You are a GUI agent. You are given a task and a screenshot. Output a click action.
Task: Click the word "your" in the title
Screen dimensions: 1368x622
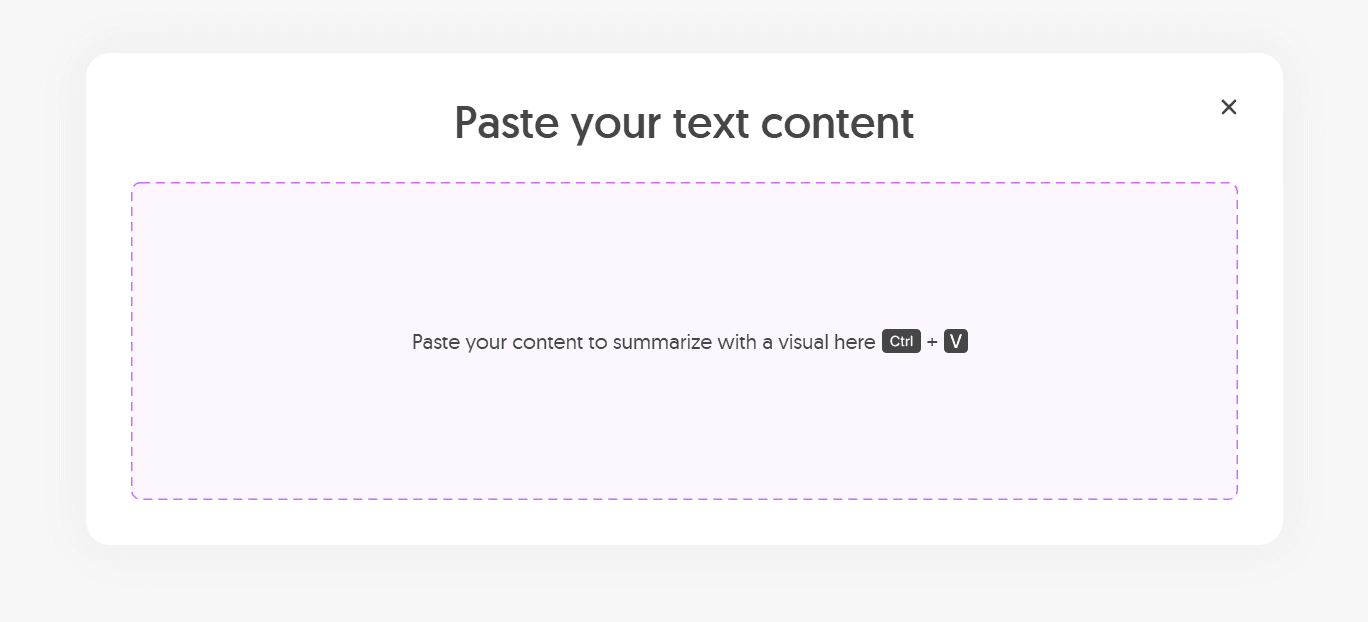pos(616,125)
